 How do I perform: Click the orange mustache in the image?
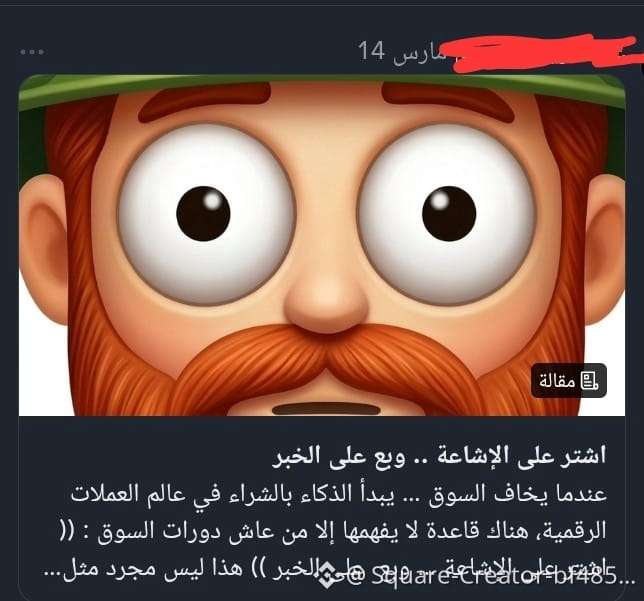(x=329, y=364)
